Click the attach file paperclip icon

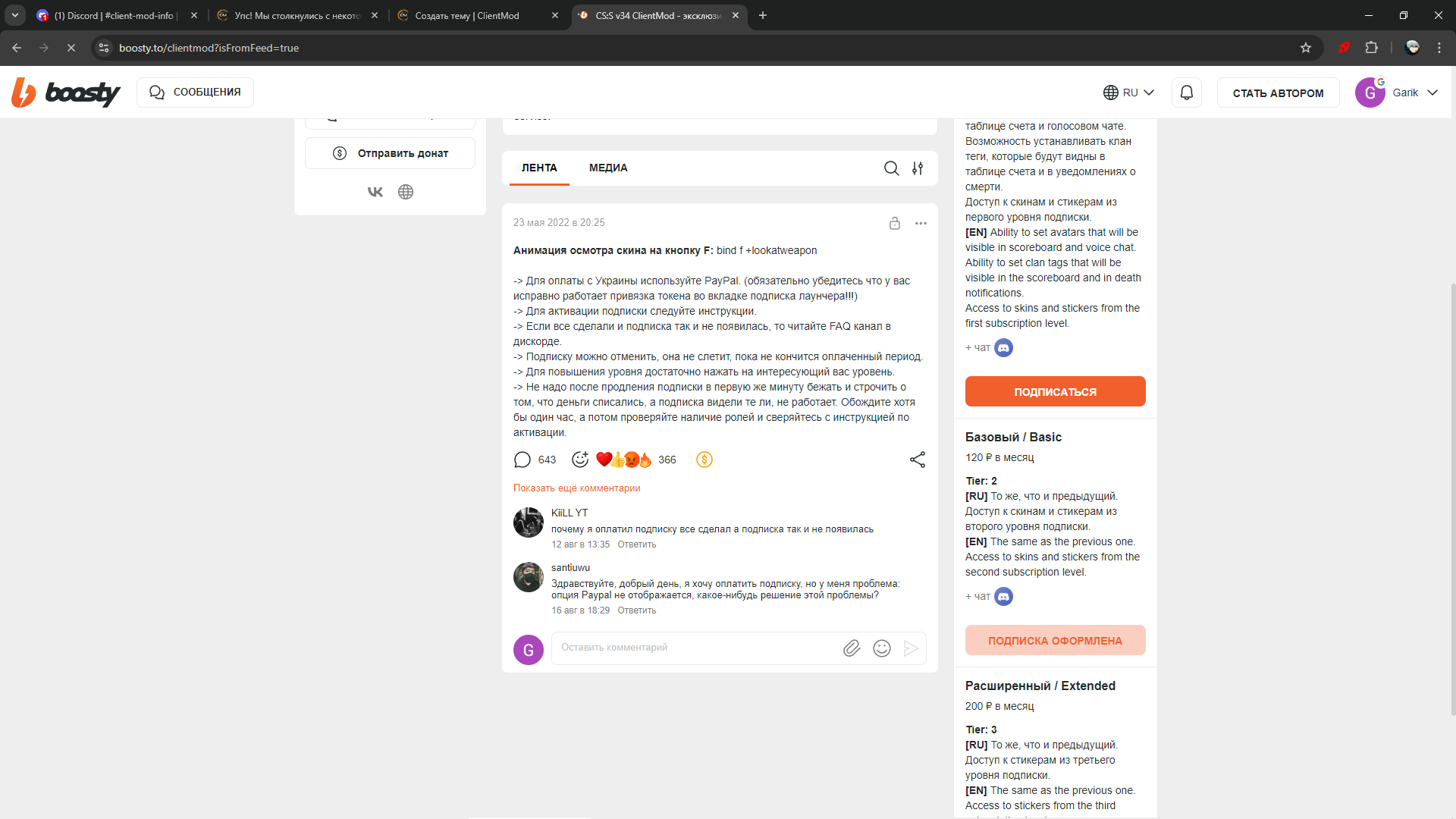click(x=852, y=648)
